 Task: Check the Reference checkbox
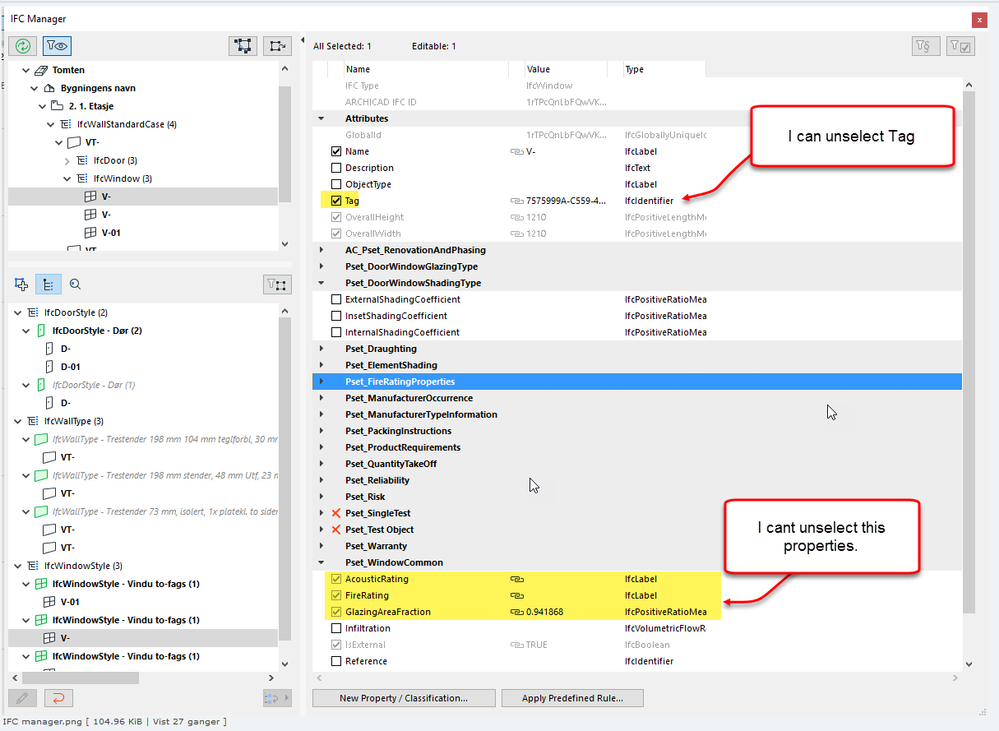pos(336,662)
